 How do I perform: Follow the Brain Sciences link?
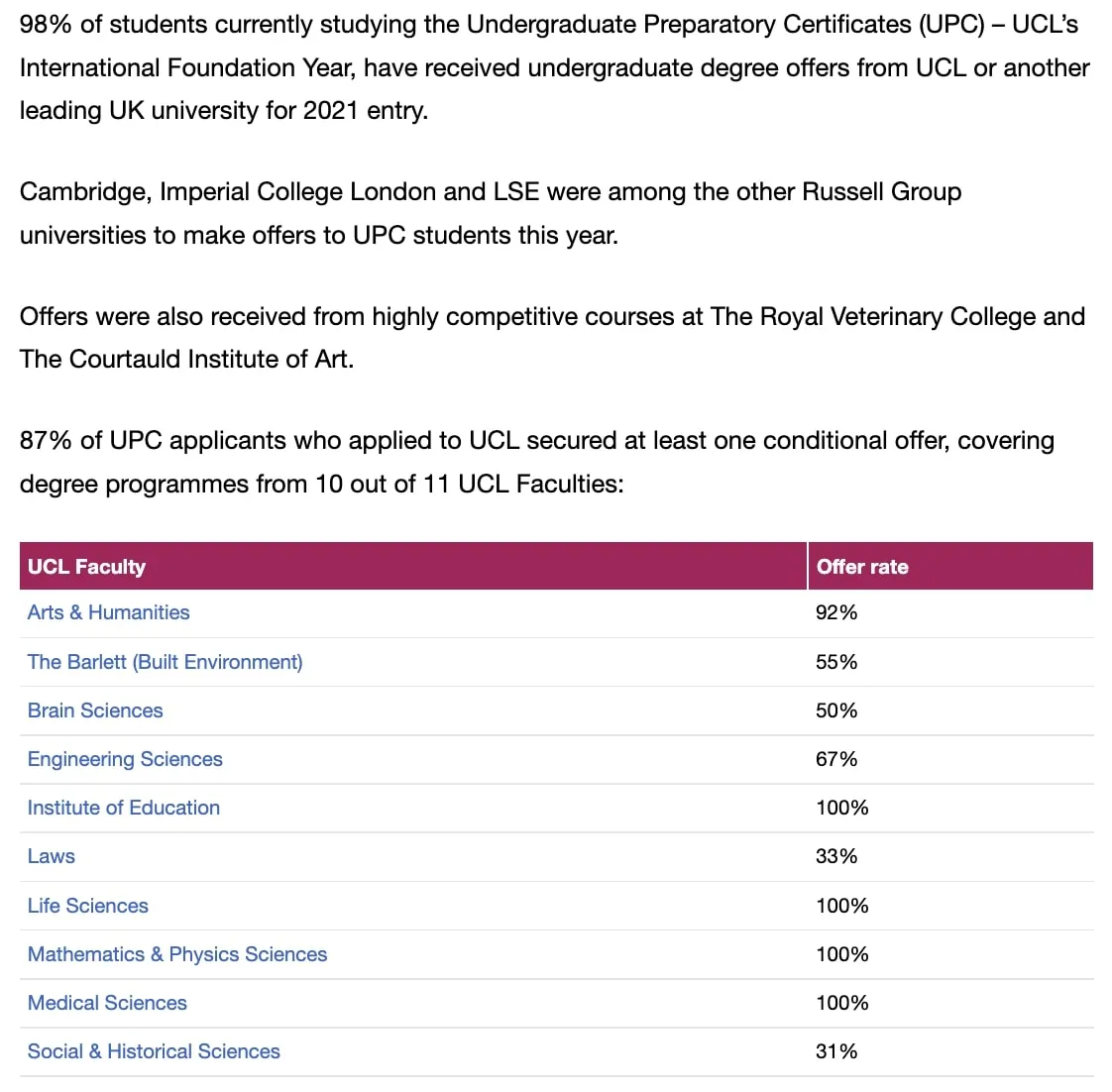tap(95, 710)
